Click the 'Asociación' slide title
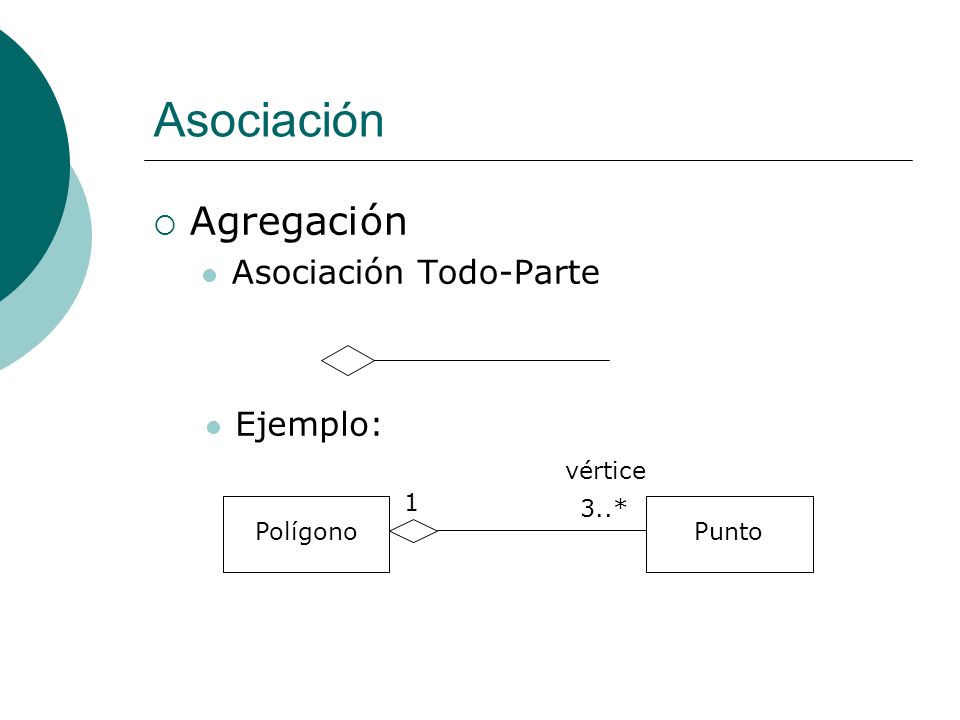This screenshot has height=720, width=960. pyautogui.click(x=268, y=120)
